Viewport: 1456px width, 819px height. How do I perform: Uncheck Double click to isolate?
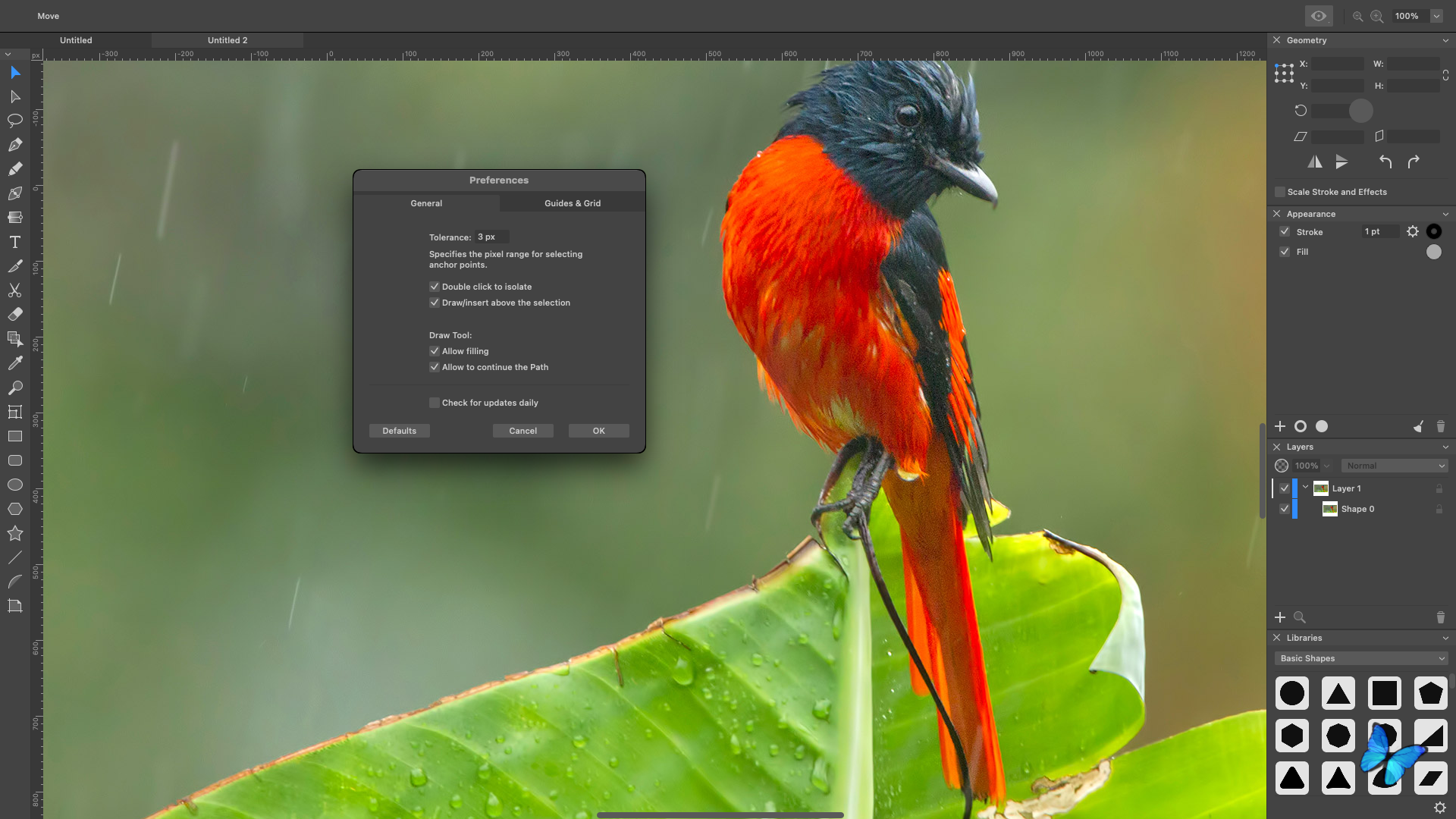(x=435, y=287)
